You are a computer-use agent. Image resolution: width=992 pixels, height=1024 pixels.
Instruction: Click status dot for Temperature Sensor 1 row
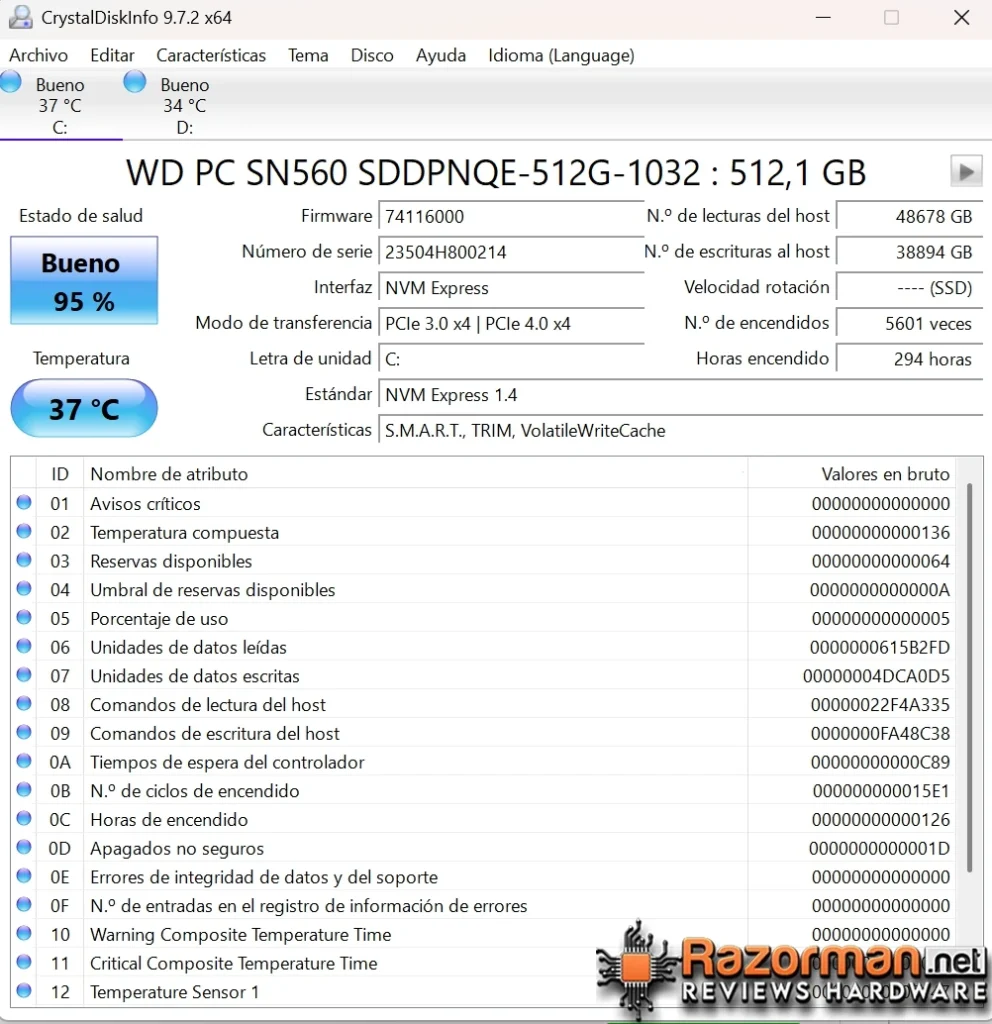pyautogui.click(x=24, y=991)
